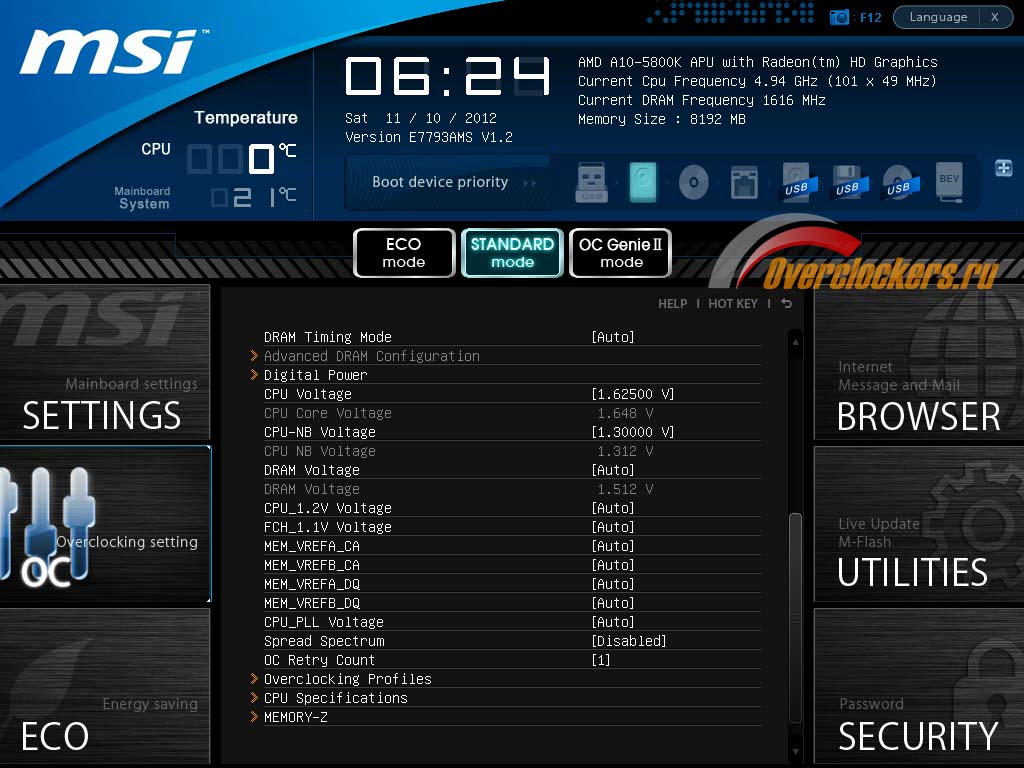
Task: Change MEM_VREFB_CA [Auto] setting
Action: 613,565
